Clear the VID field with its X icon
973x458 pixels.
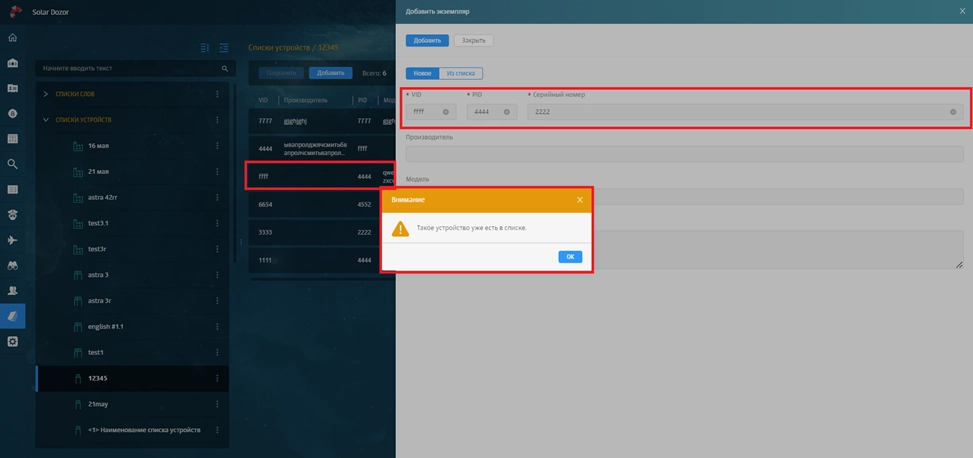tap(446, 112)
